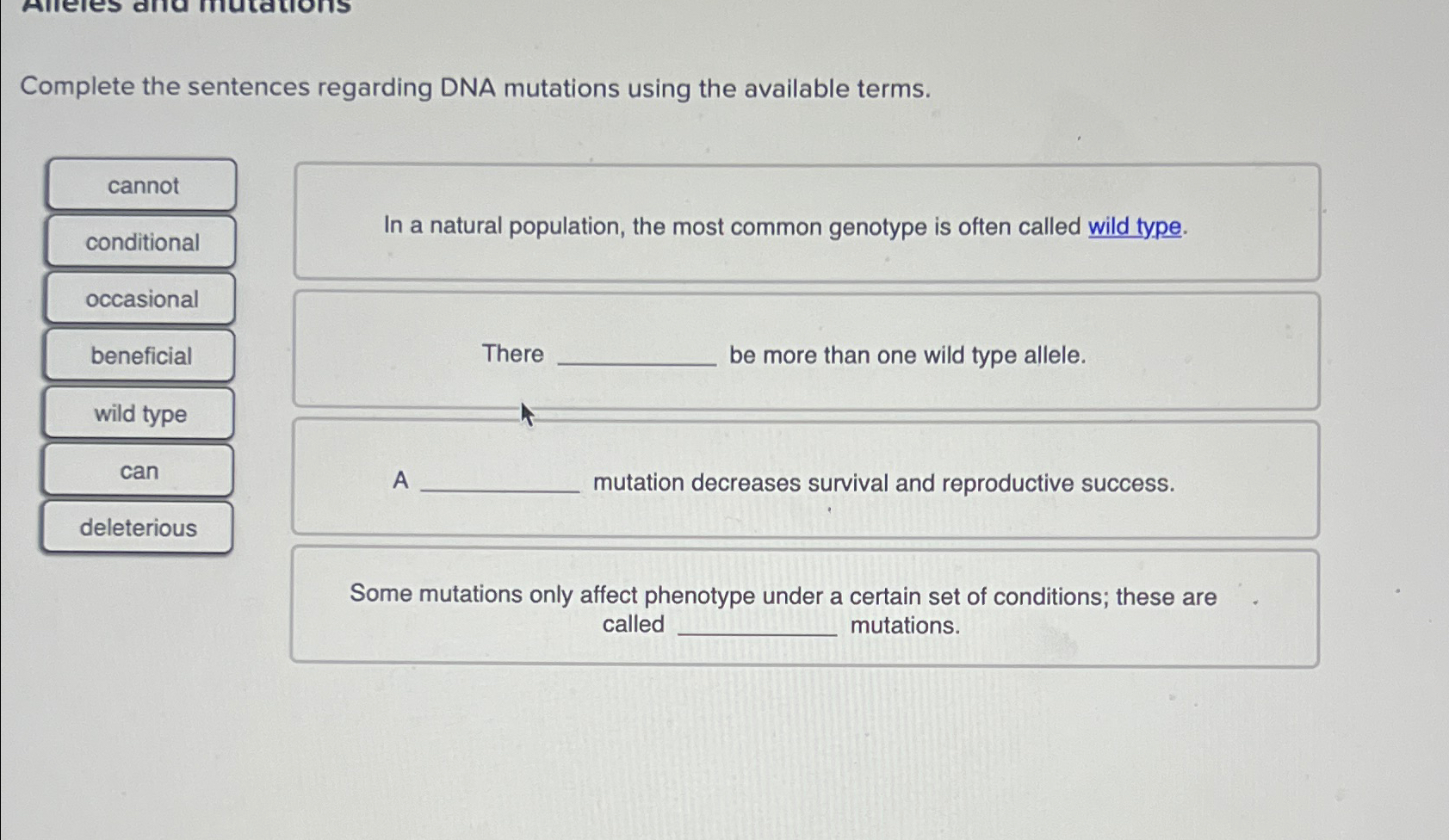The height and width of the screenshot is (840, 1449).
Task: Select the phenotype conditions sentence box
Action: tap(807, 604)
